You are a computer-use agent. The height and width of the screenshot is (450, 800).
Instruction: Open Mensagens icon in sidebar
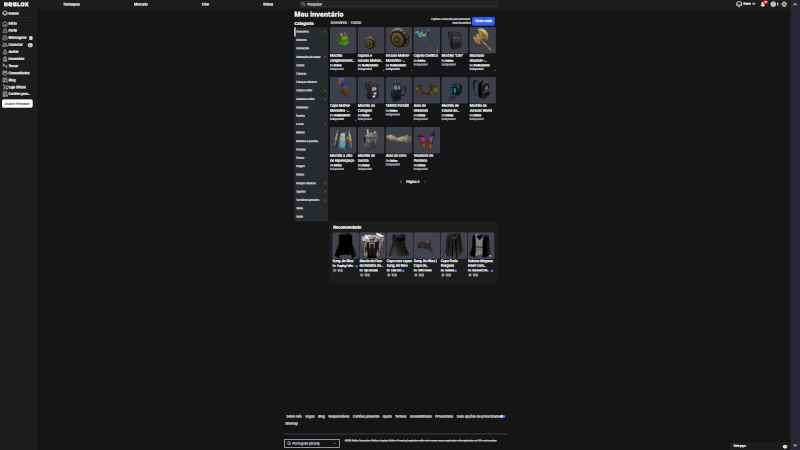click(x=5, y=38)
